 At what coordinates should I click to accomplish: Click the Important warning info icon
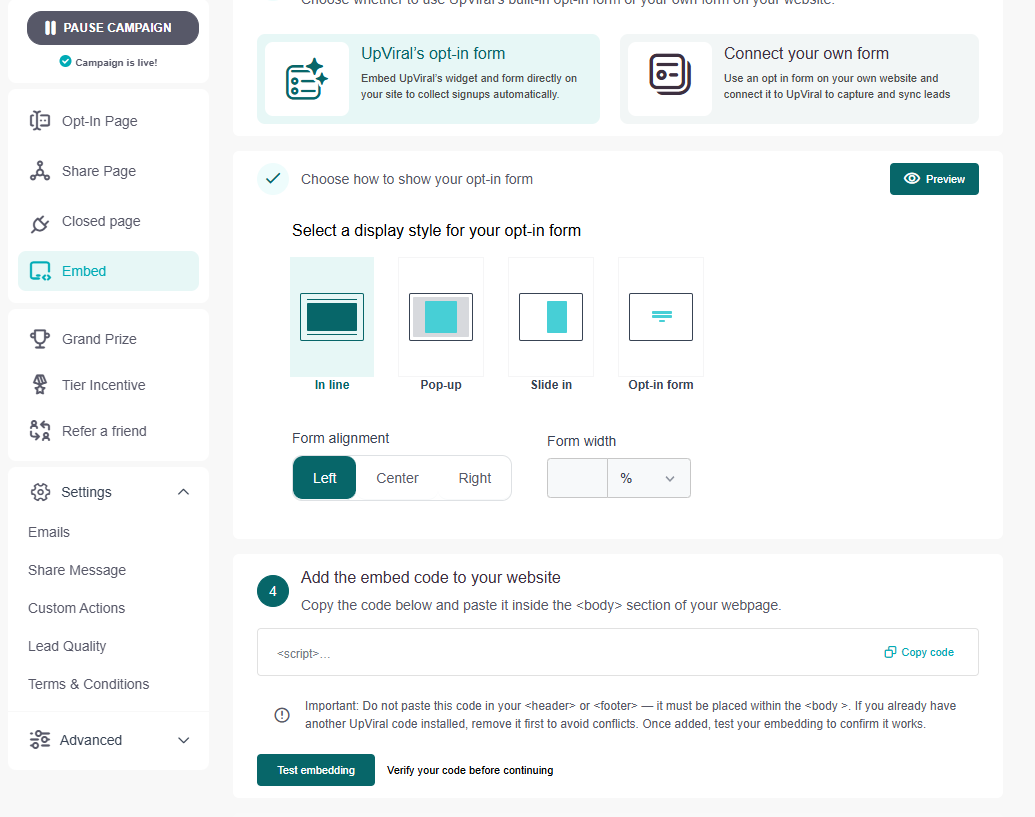click(282, 715)
